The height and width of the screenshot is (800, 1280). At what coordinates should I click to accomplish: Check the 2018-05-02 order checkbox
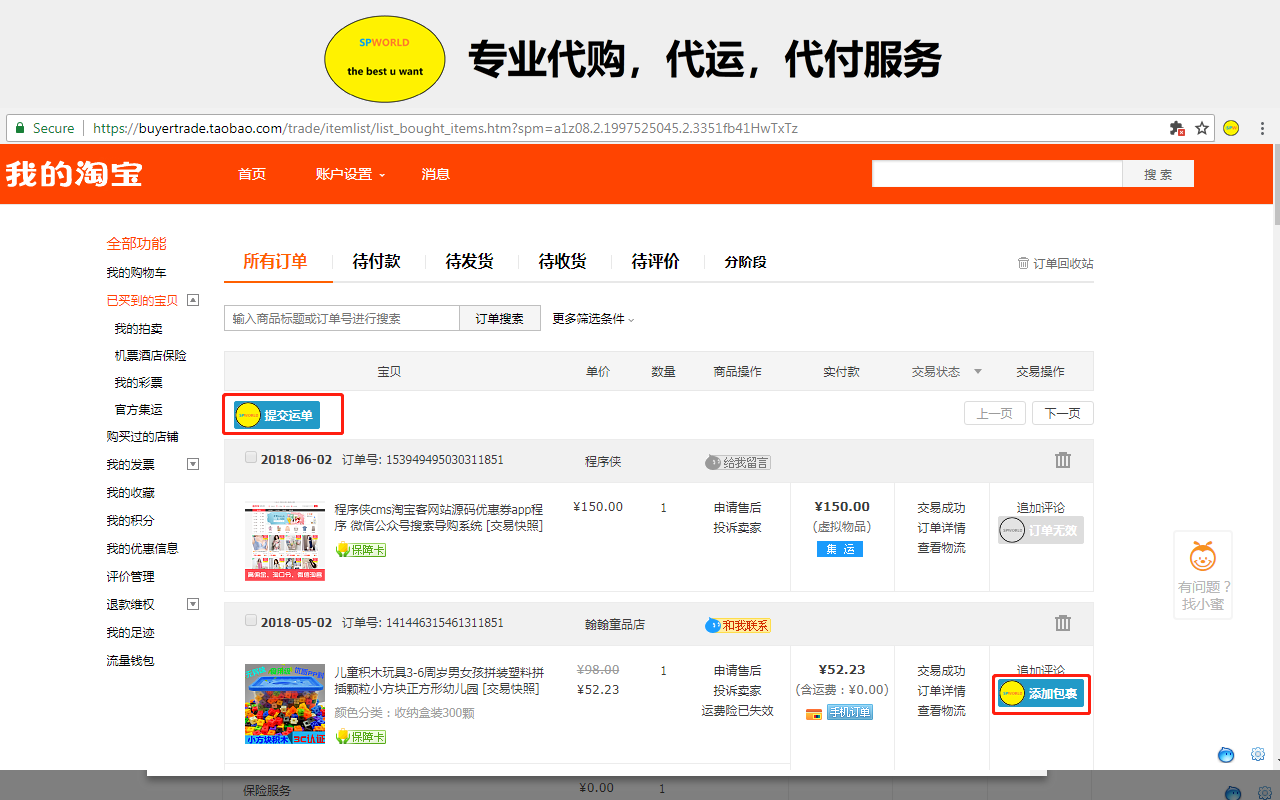pos(251,620)
